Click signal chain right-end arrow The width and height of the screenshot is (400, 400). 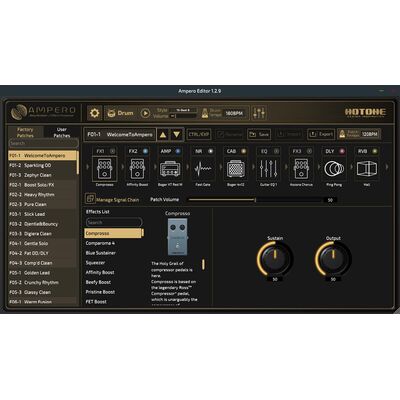387,167
